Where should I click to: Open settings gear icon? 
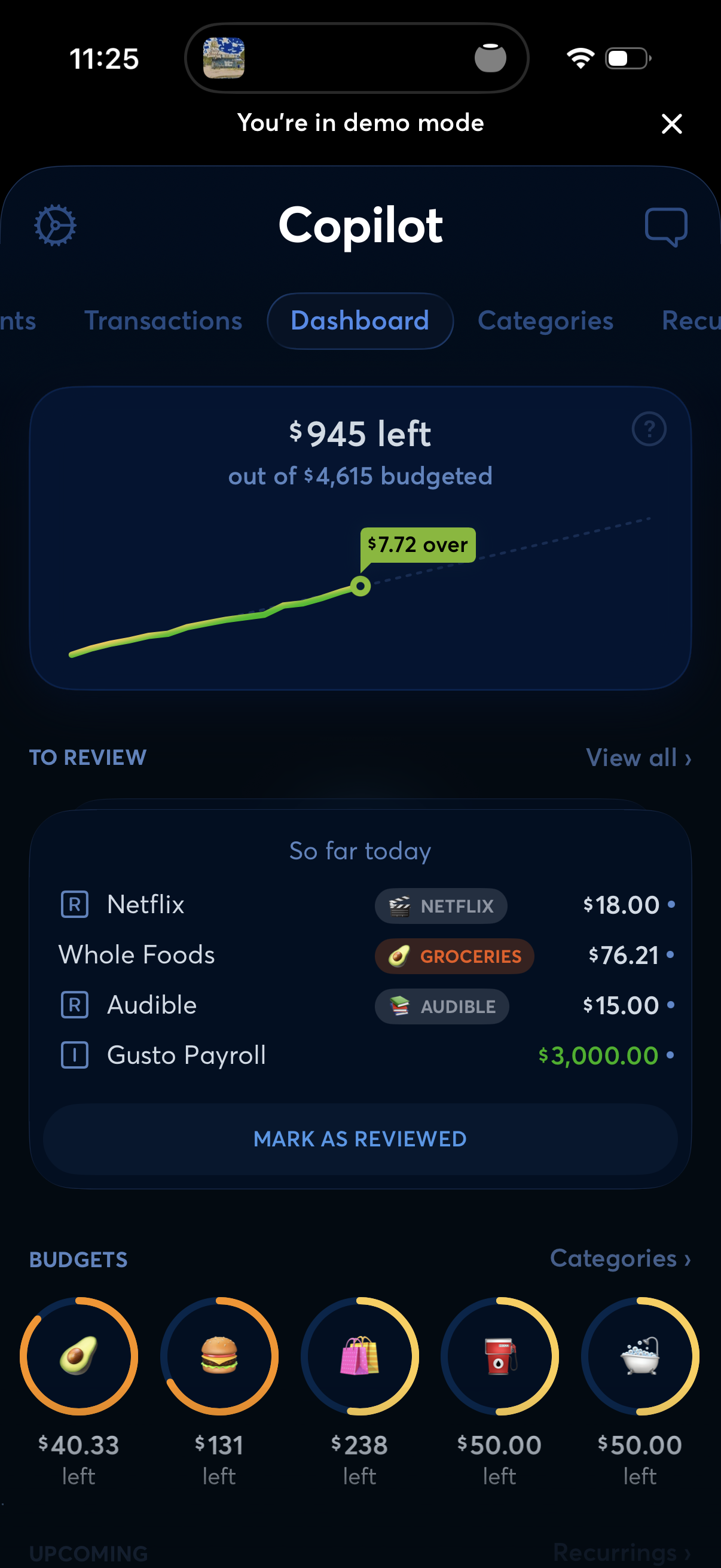56,226
